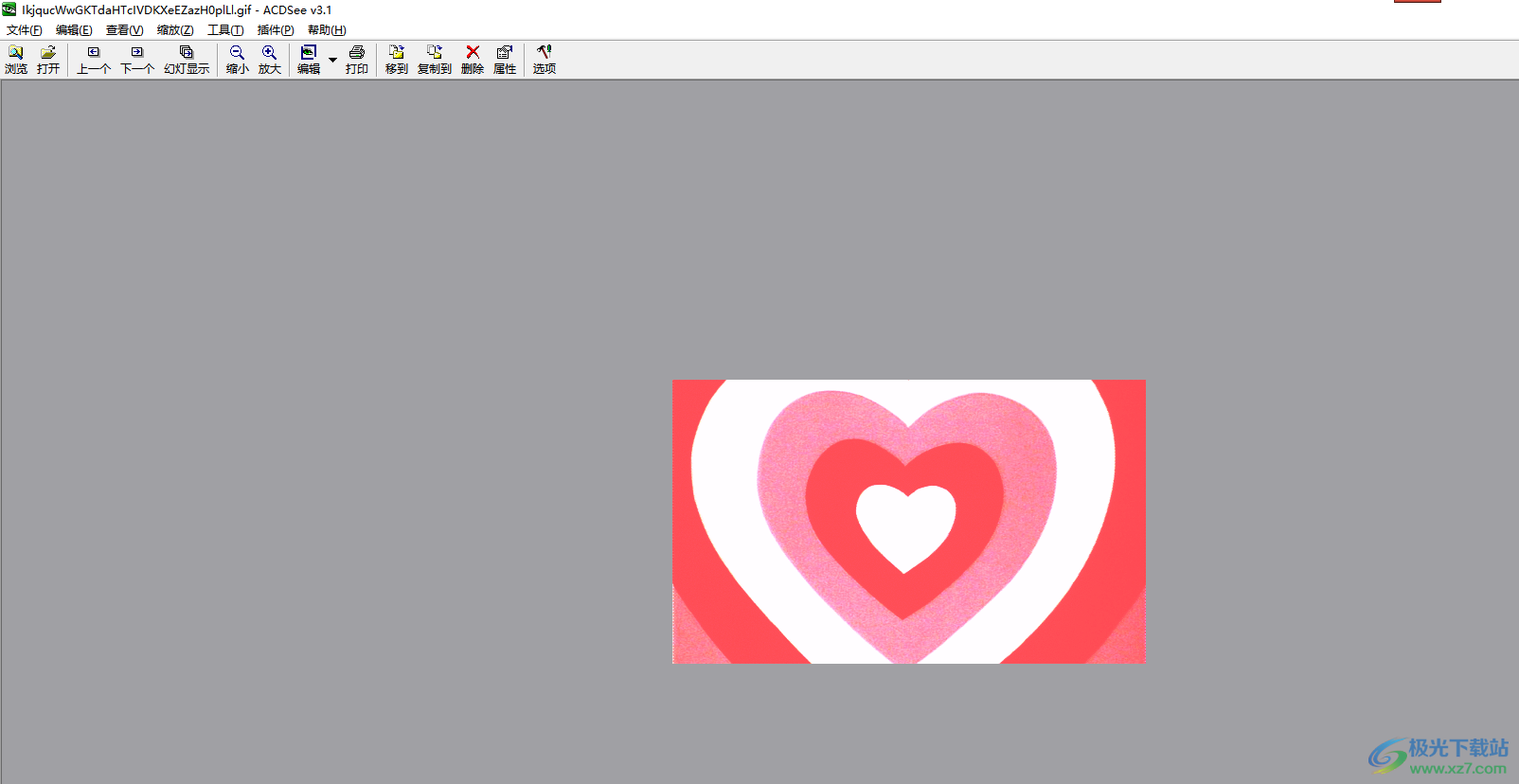Open the 文件(F) menu
1519x784 pixels.
coord(25,30)
